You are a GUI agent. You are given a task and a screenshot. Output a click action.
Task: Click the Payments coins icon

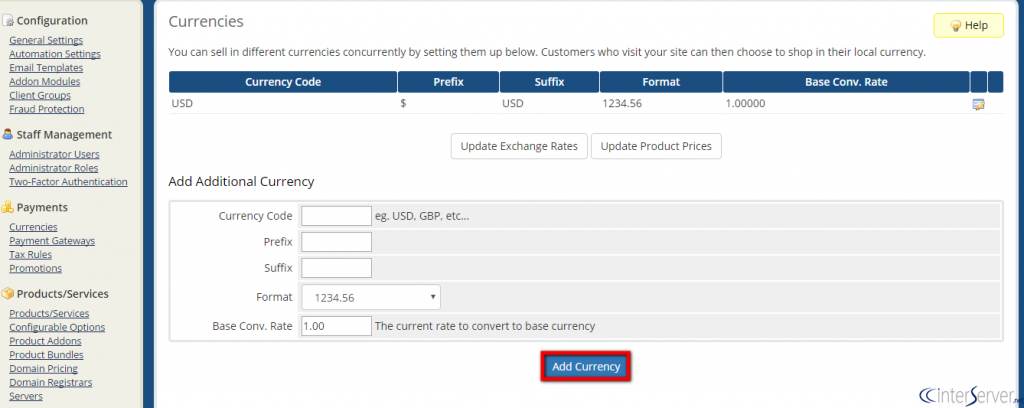click(8, 207)
